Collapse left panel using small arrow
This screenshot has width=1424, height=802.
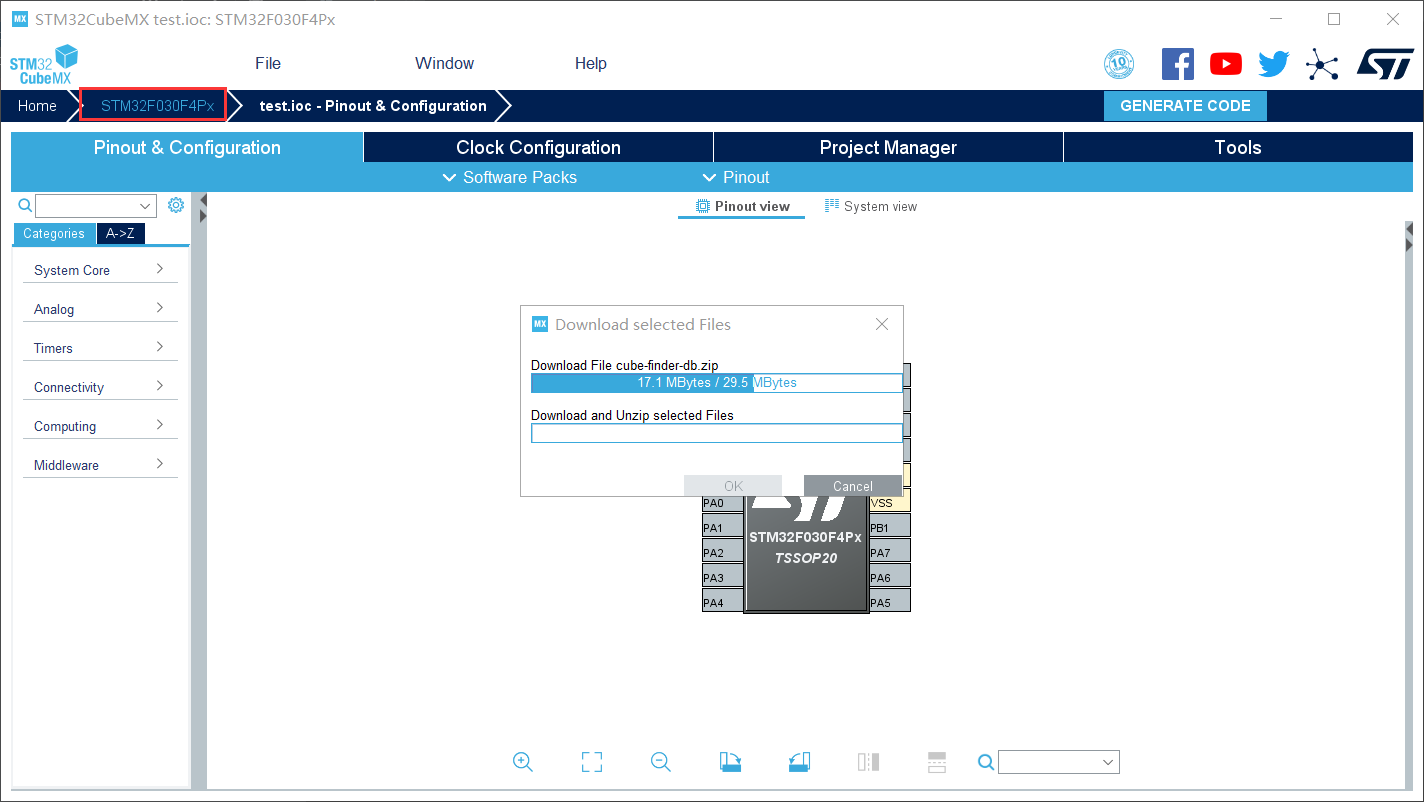[x=203, y=199]
